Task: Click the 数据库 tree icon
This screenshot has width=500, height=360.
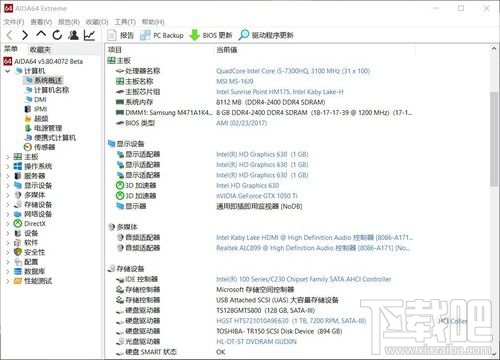Action: click(x=18, y=272)
